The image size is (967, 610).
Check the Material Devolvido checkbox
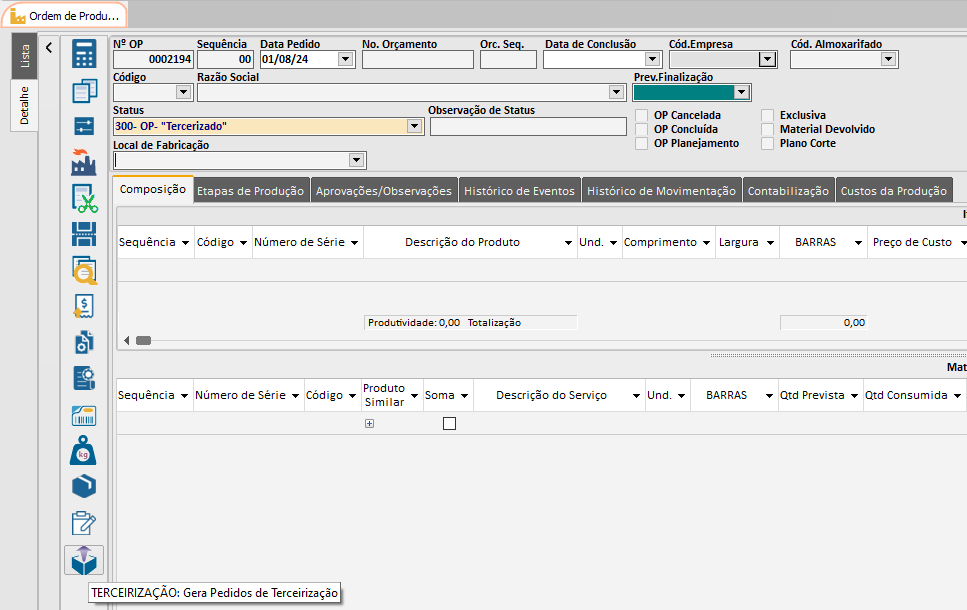[767, 130]
